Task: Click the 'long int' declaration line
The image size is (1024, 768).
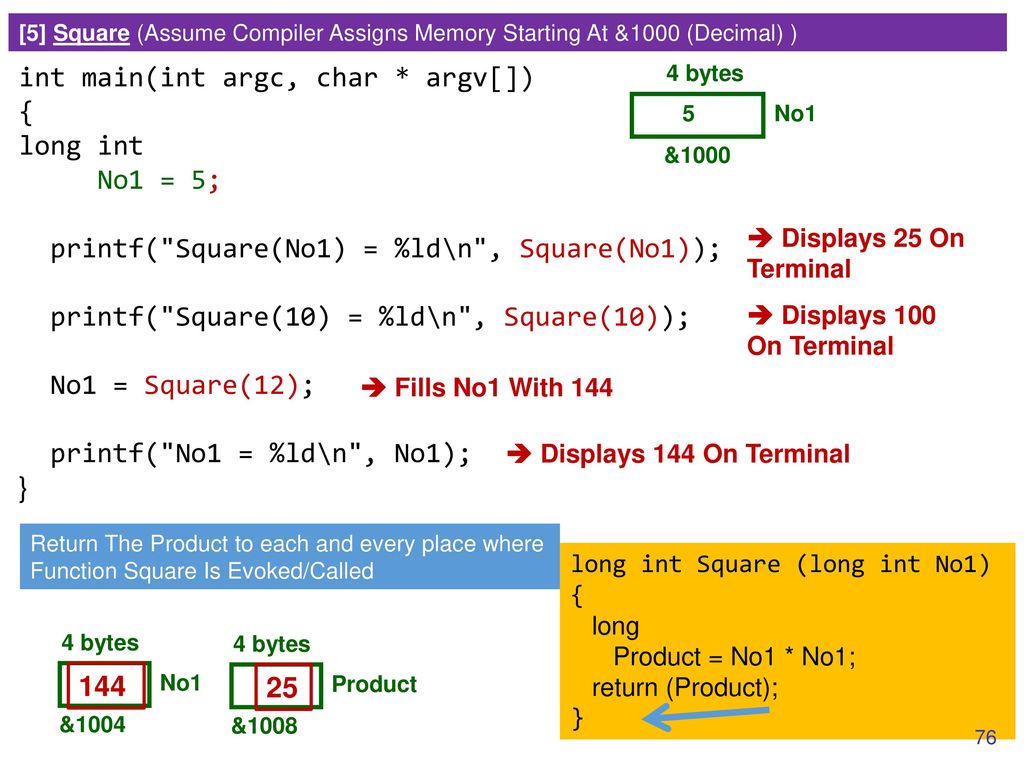Action: [81, 146]
